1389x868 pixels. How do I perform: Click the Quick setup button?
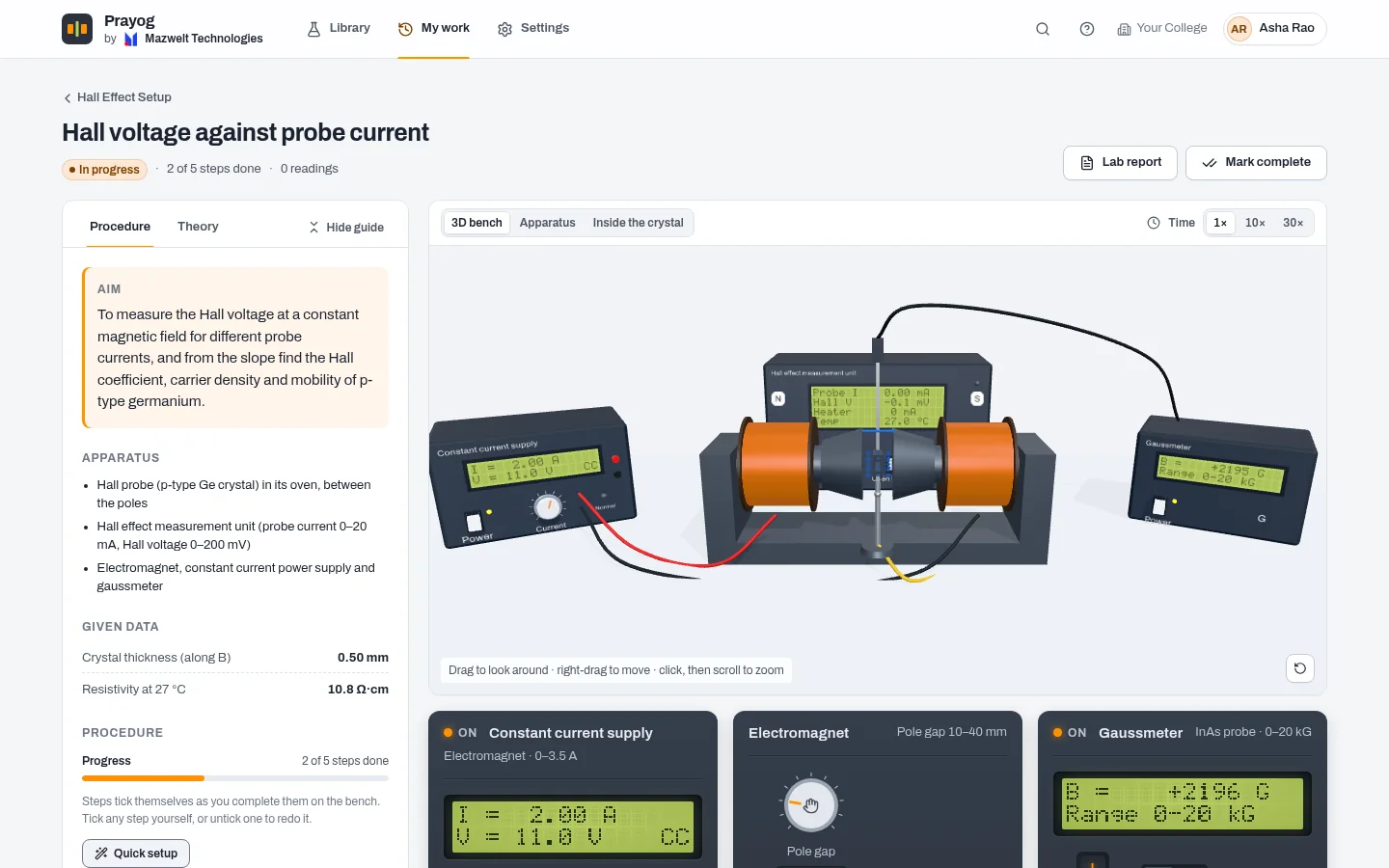pos(136,854)
